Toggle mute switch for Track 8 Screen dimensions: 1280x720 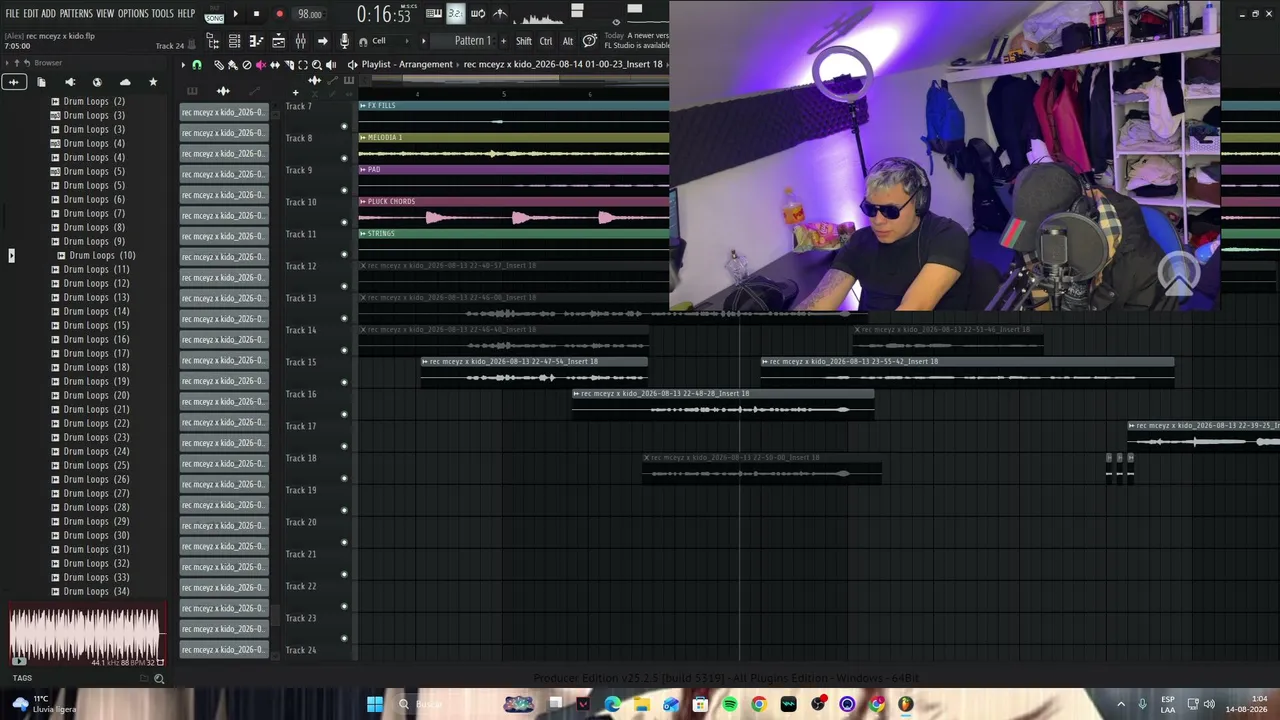(345, 158)
